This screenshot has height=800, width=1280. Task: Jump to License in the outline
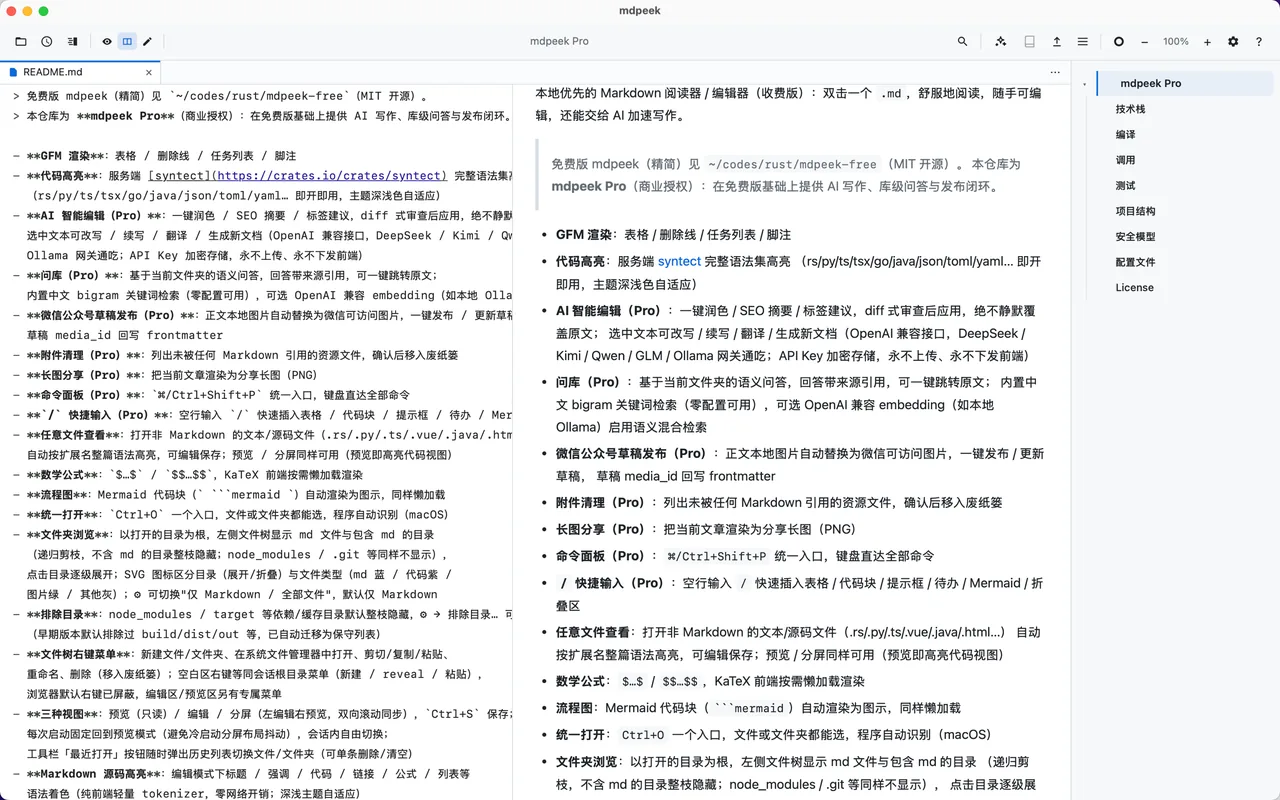(x=1134, y=287)
